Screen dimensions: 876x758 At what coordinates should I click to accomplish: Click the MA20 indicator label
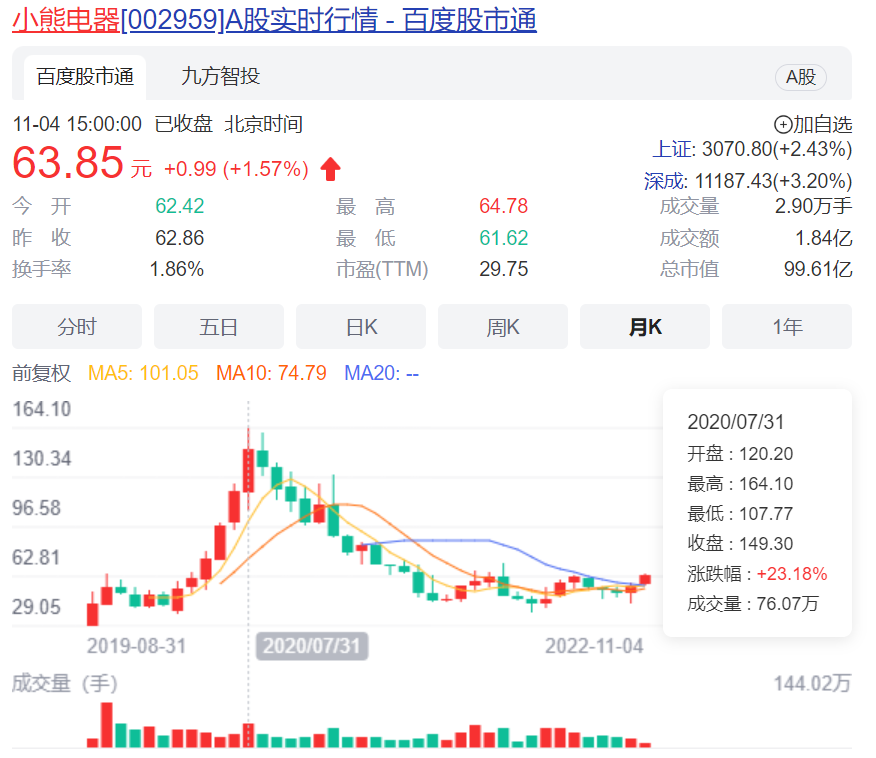[381, 373]
